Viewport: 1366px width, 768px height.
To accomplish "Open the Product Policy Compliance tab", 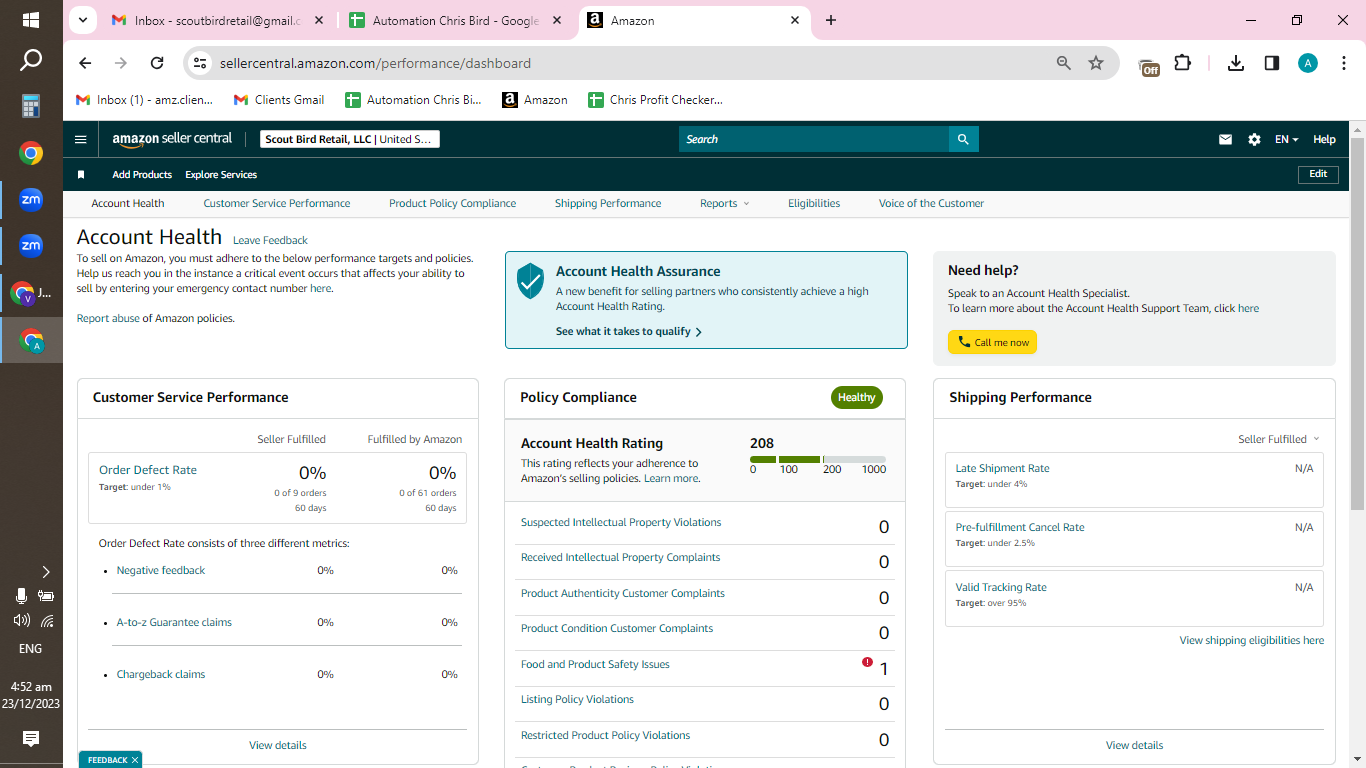I will click(453, 203).
